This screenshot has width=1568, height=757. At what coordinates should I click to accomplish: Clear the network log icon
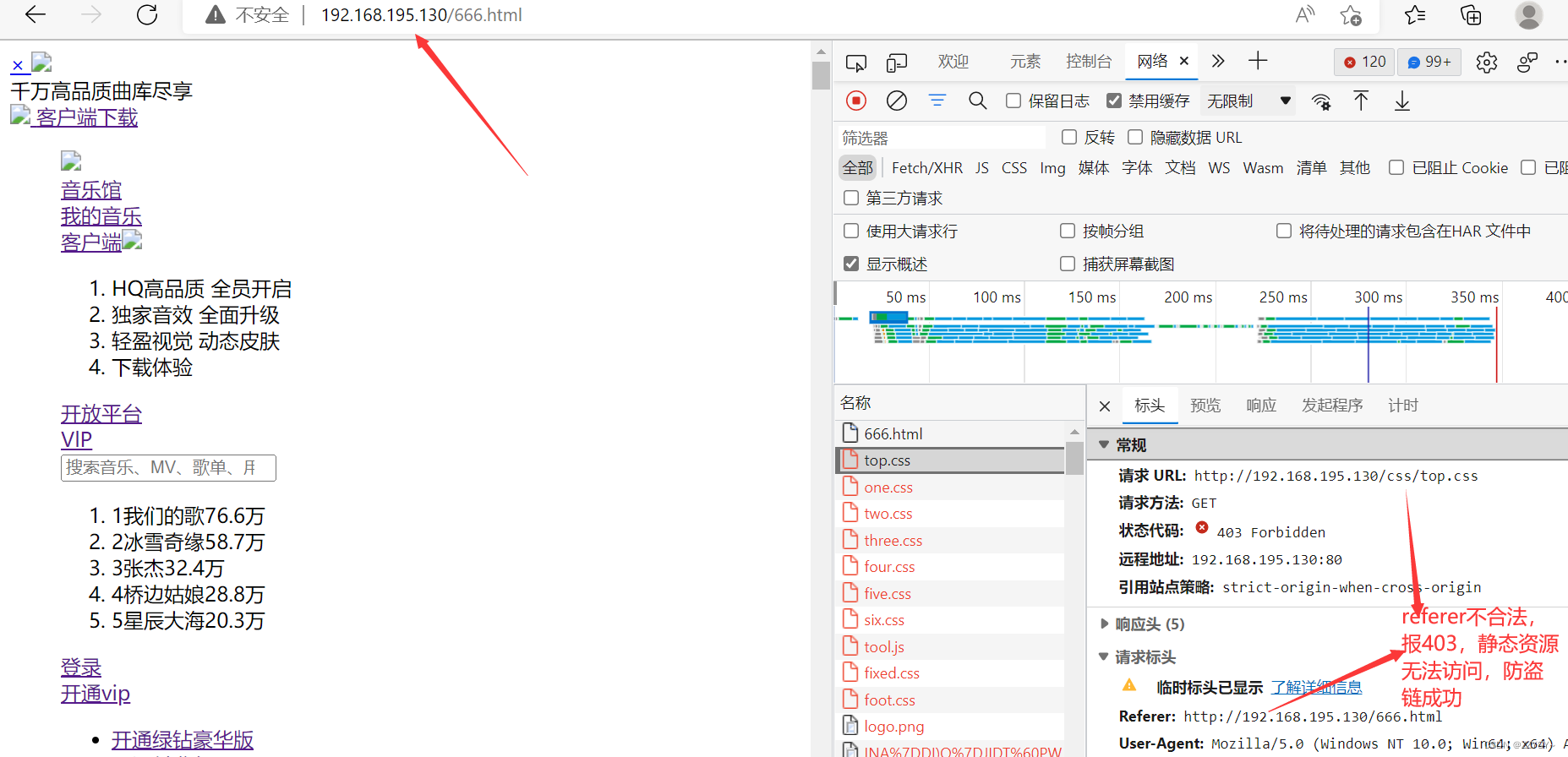pos(897,101)
